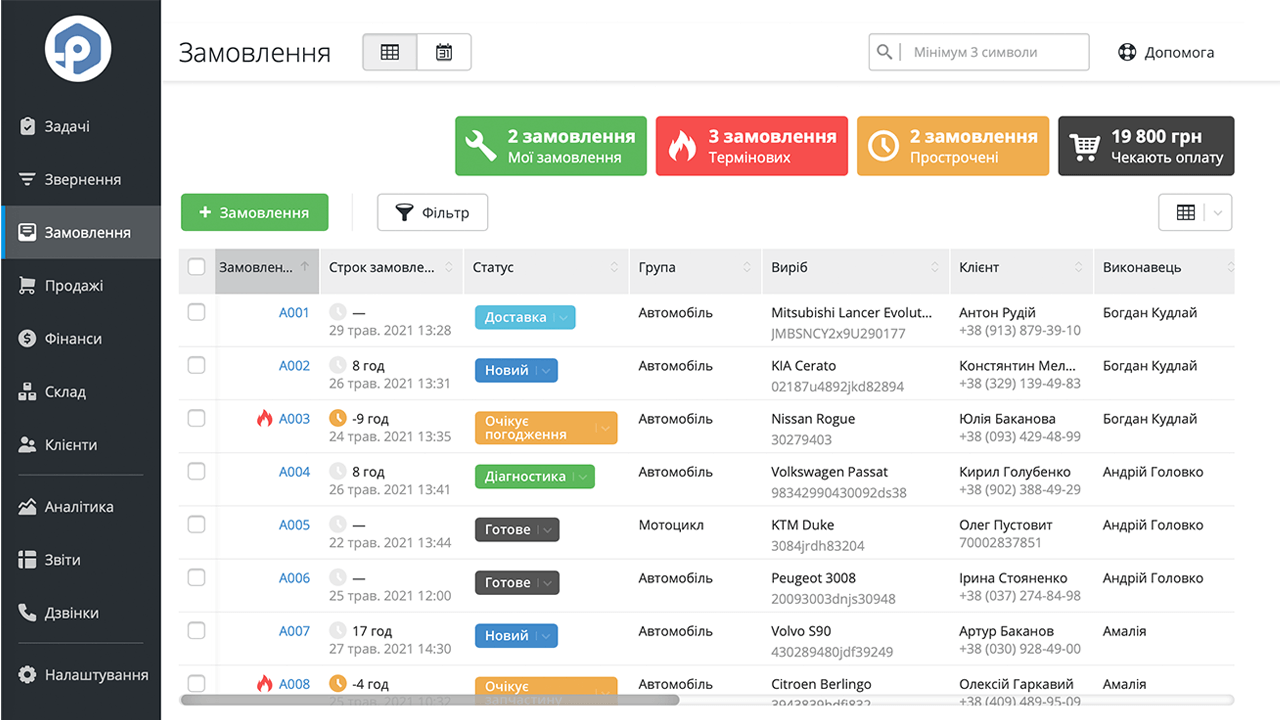Viewport: 1280px width, 720px height.
Task: Open Готове status dropdown for A005
Action: pos(517,530)
